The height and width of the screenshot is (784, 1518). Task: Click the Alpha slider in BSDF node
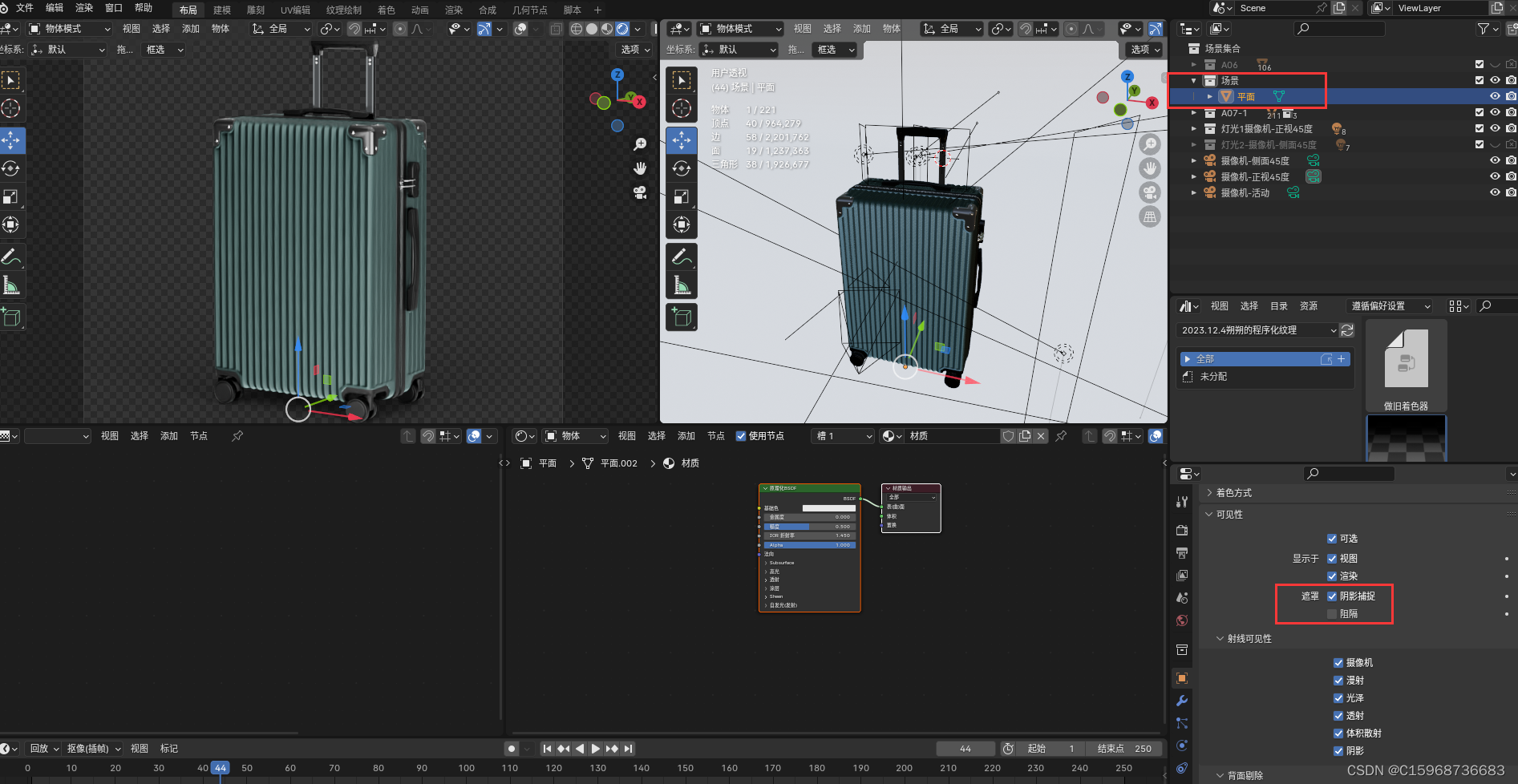click(x=808, y=545)
